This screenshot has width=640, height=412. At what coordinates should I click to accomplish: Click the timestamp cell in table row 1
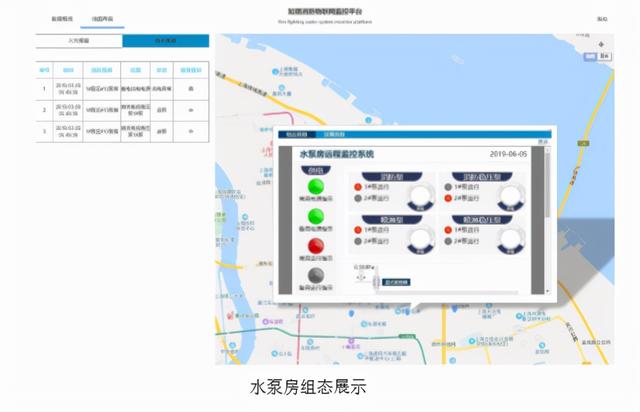[x=68, y=89]
